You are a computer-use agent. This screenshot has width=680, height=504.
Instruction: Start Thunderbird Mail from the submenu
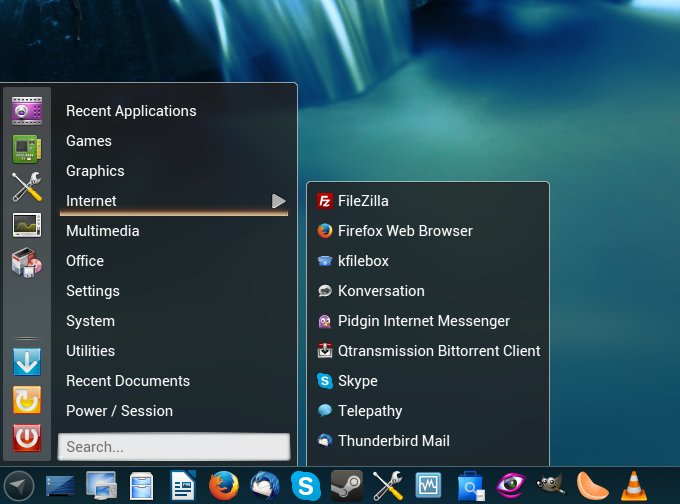[428, 441]
